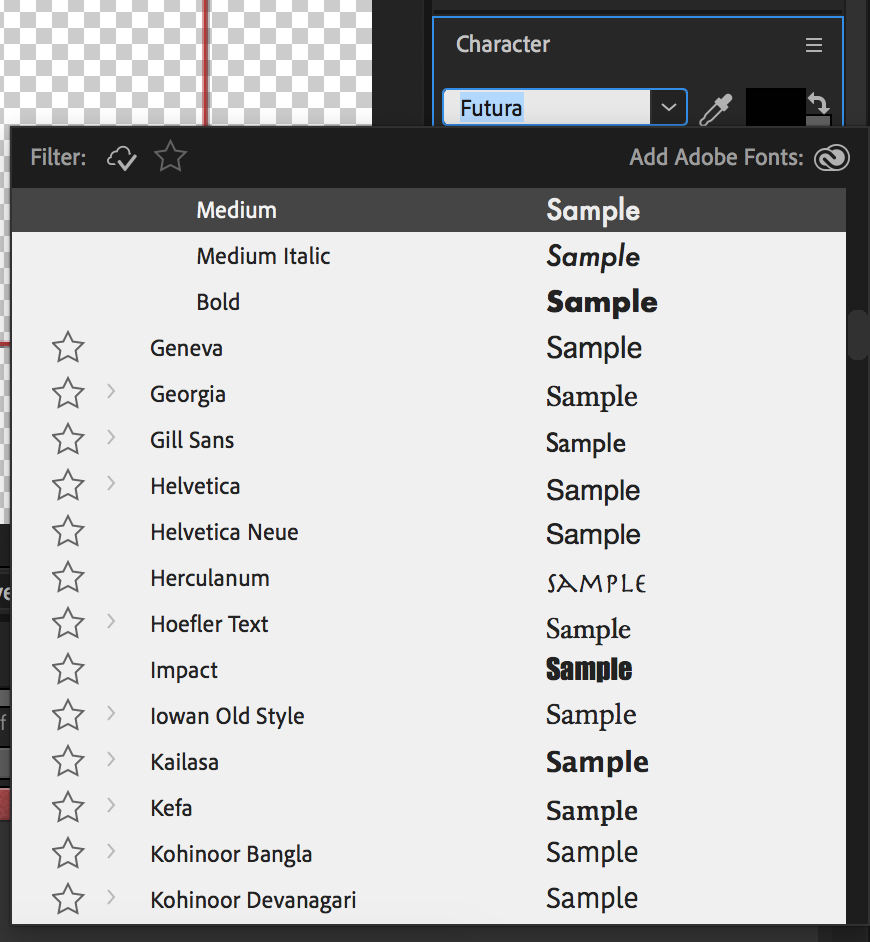Expand Gill Sans font styles chevron

[111, 438]
